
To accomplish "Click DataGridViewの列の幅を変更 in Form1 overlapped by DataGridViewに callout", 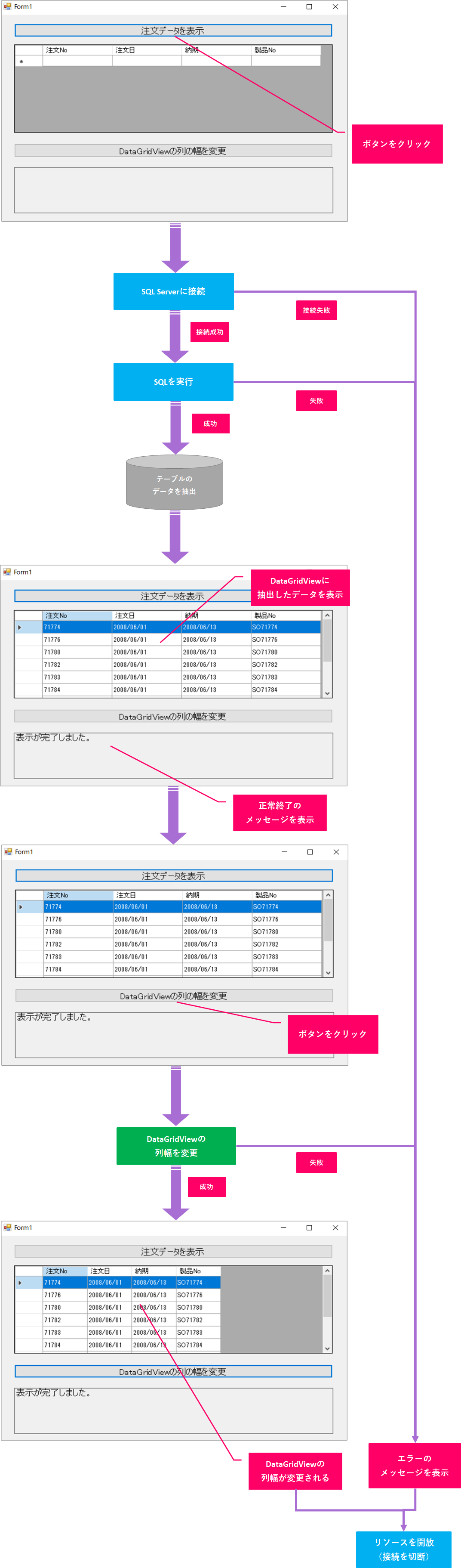I will pos(173,716).
